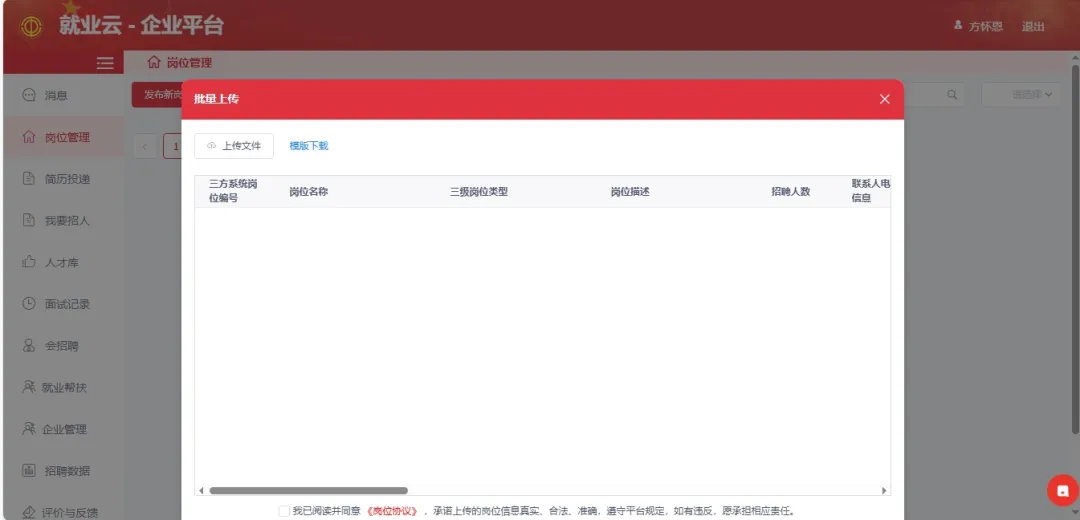Click the 岗位名称 column header

[x=309, y=191]
